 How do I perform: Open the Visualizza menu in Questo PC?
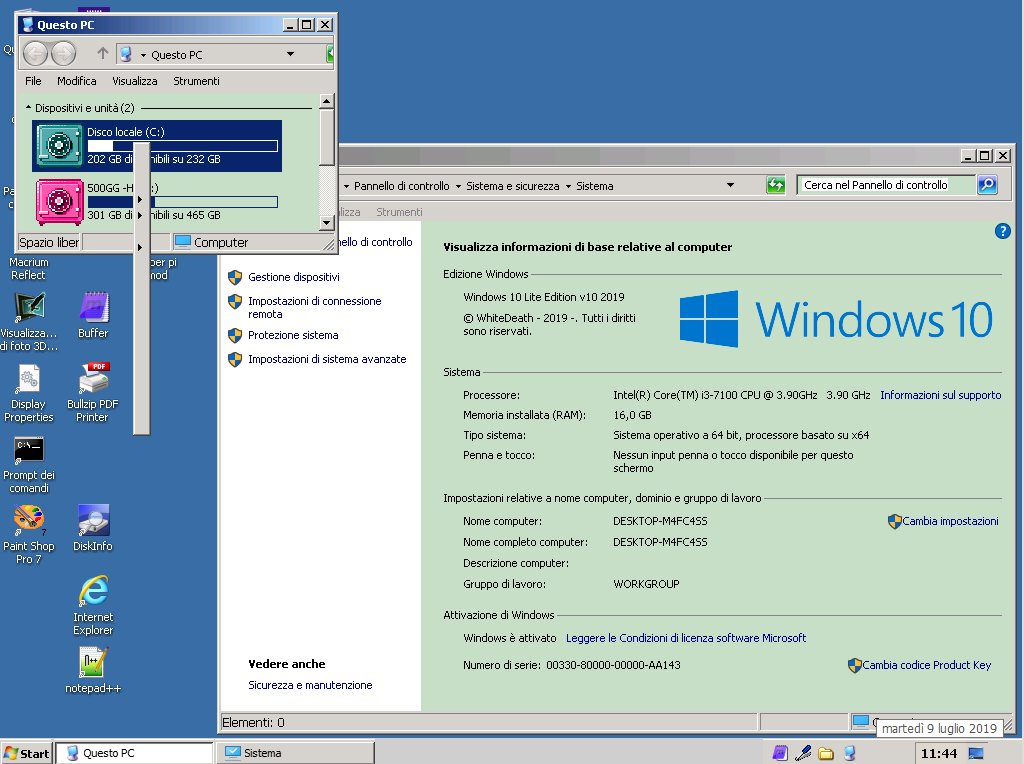coord(135,81)
